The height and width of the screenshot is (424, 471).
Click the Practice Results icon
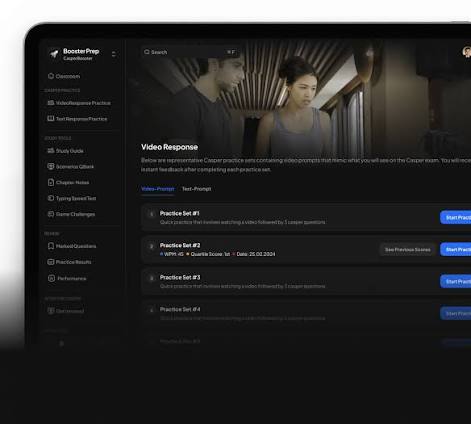point(51,262)
